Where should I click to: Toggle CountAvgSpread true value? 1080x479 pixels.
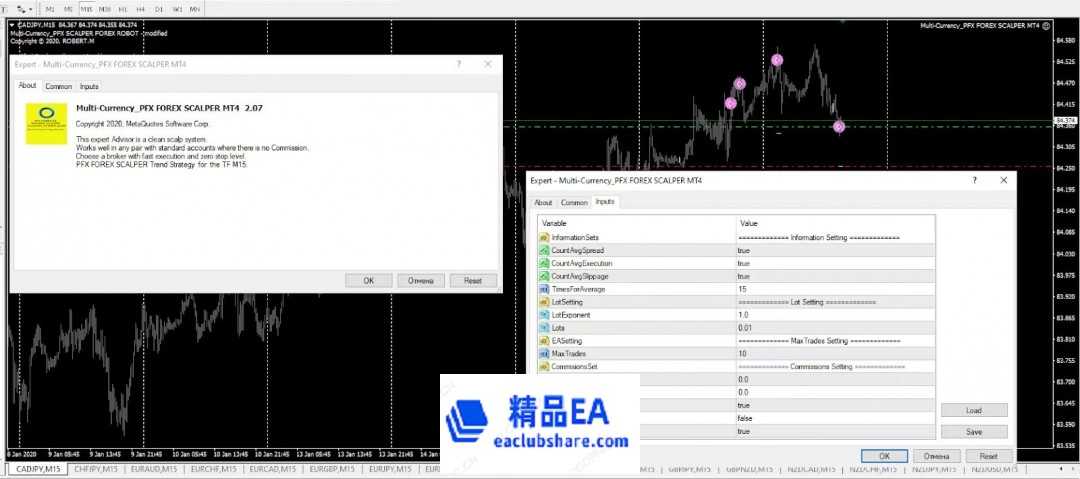pyautogui.click(x=744, y=250)
